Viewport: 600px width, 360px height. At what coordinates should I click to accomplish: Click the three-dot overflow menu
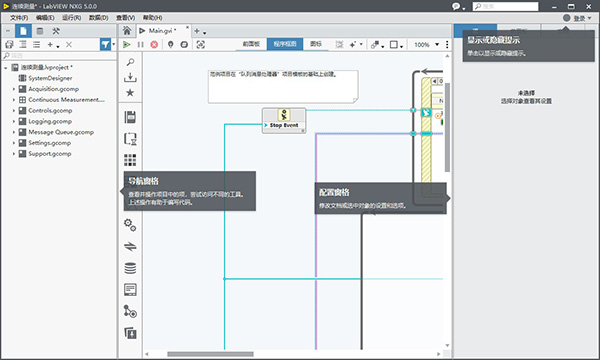[447, 45]
